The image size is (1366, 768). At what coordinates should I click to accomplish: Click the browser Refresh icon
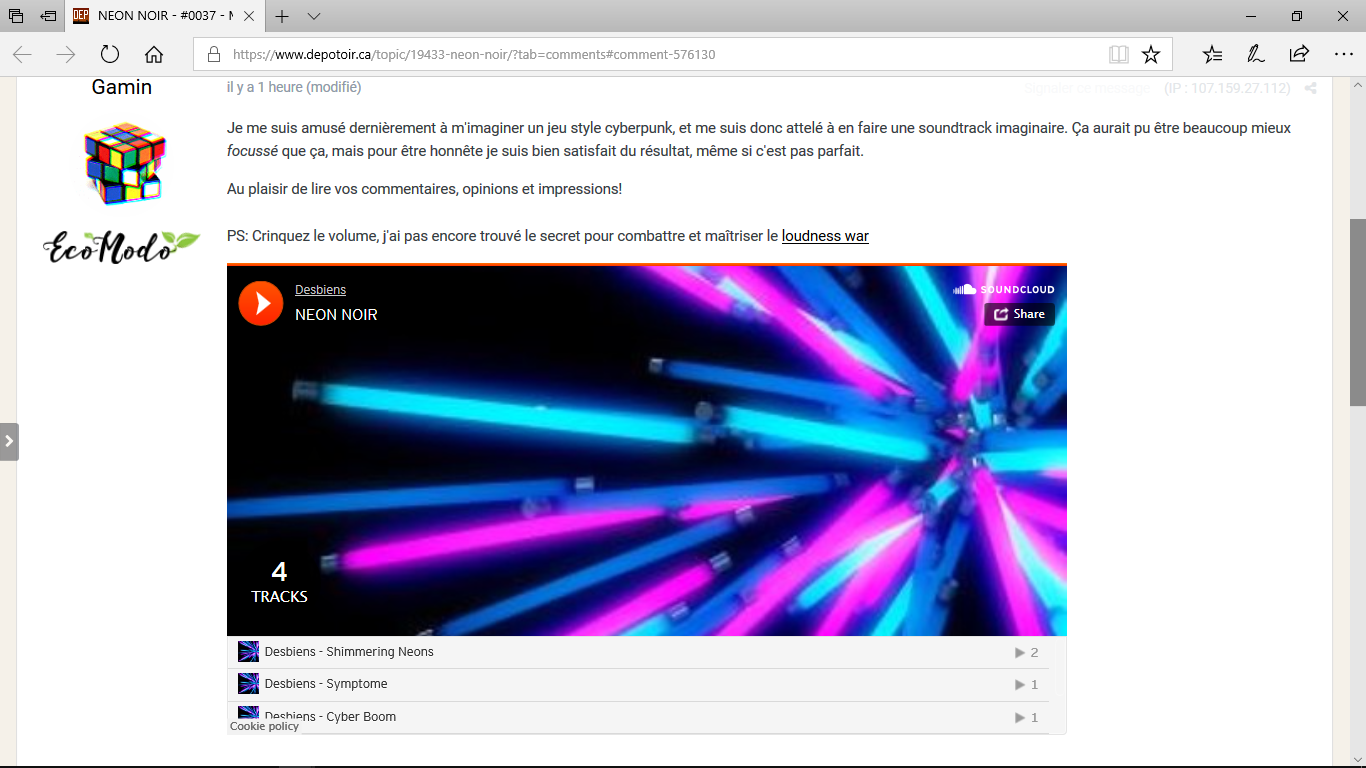(110, 54)
